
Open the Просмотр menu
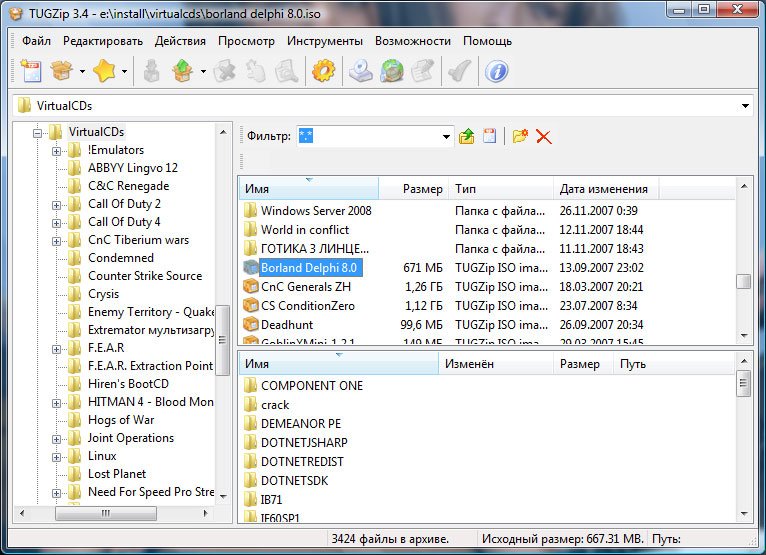pos(246,41)
